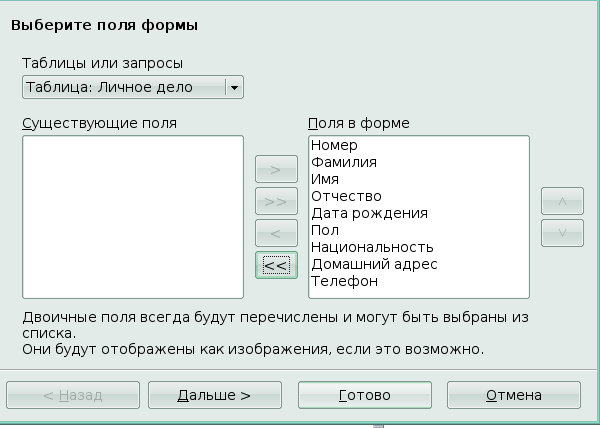Screen dimensions: 600x428
Task: Click the add single field (>) button
Action: [x=276, y=168]
